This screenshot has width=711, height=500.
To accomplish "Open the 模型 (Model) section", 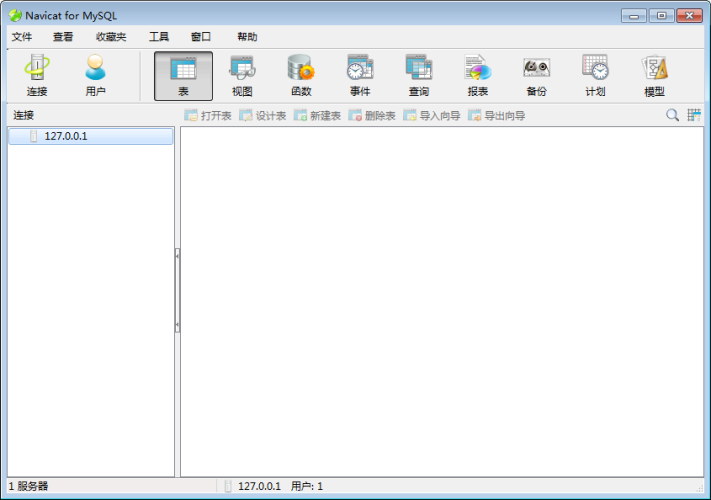I will click(654, 76).
